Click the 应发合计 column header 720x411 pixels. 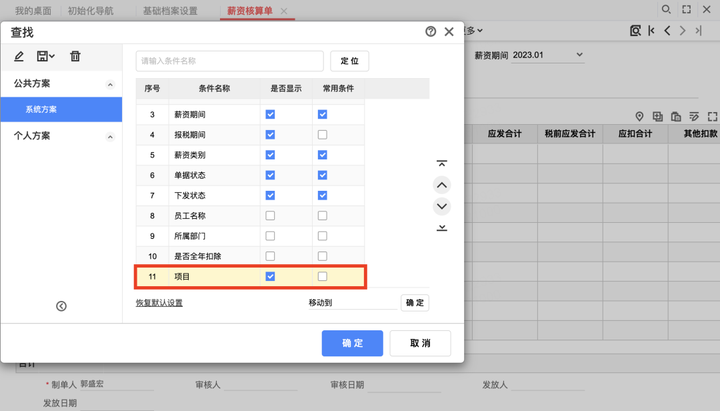tap(505, 134)
